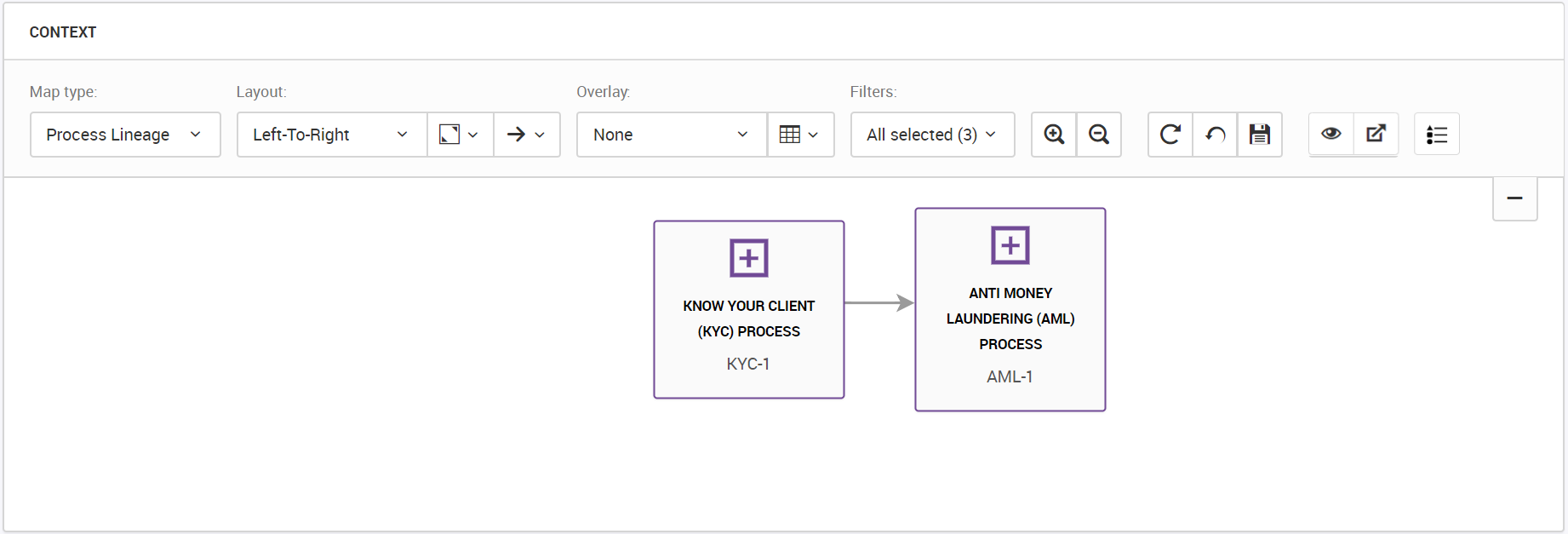Screen dimensions: 1568x534
Task: Save the map with the floppy disk icon
Action: pyautogui.click(x=1260, y=135)
